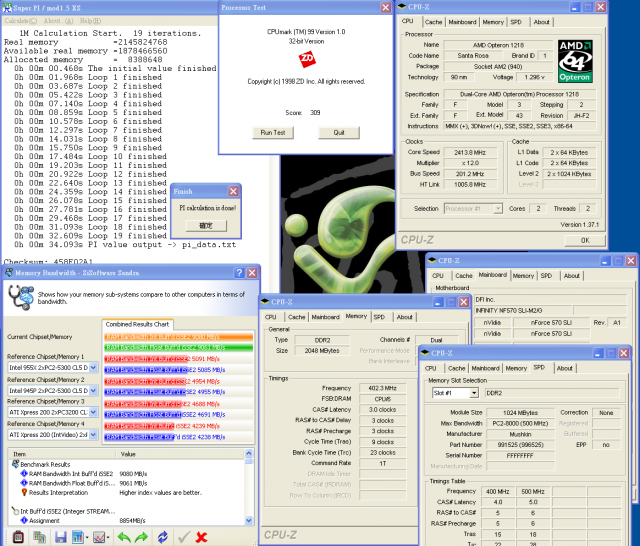Click the green back arrow in Sandra
Image resolution: width=640 pixels, height=546 pixels.
coord(124,537)
